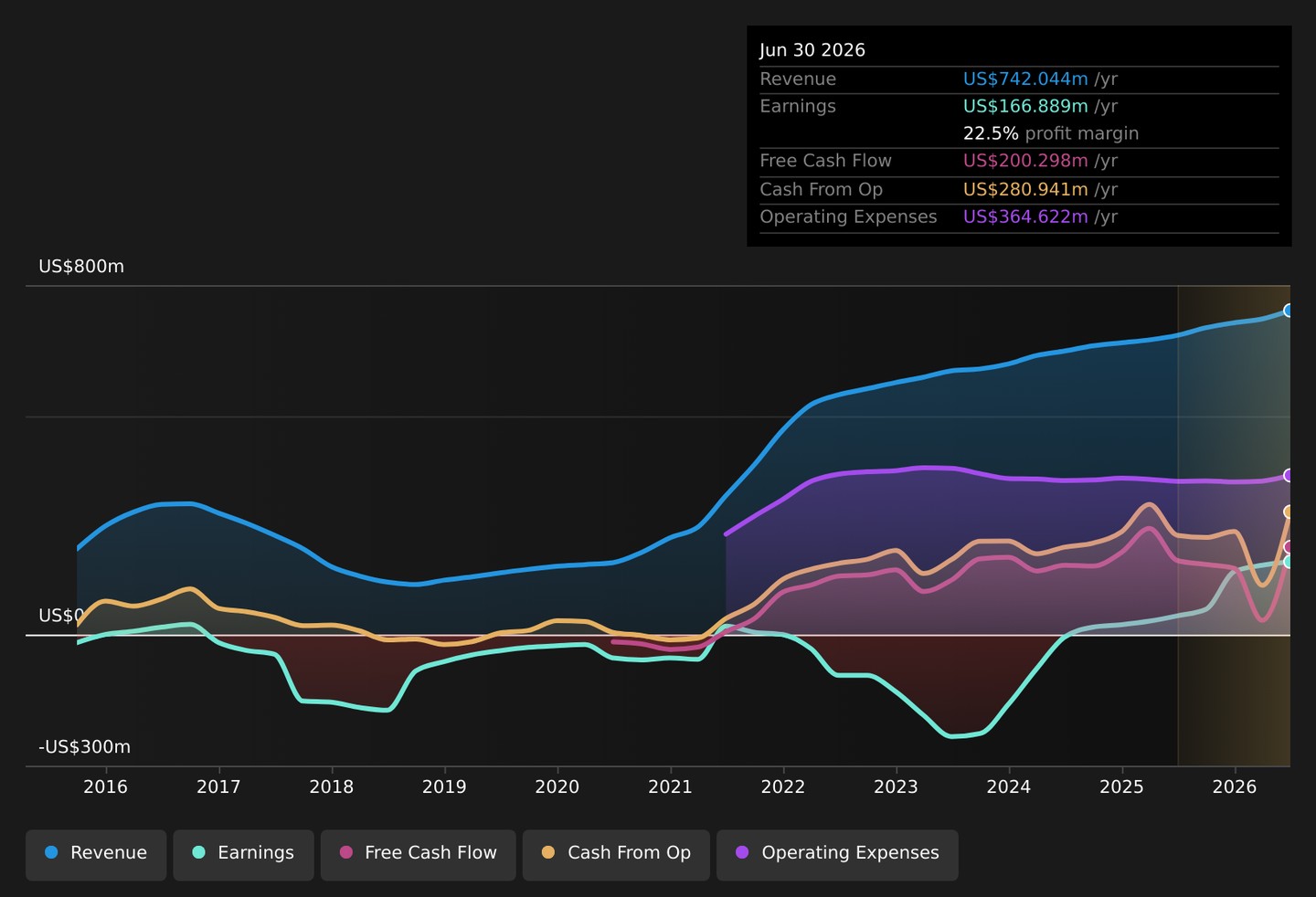Select the orange Cash From Op endpoint marker
The width and height of the screenshot is (1316, 897).
tap(1289, 512)
